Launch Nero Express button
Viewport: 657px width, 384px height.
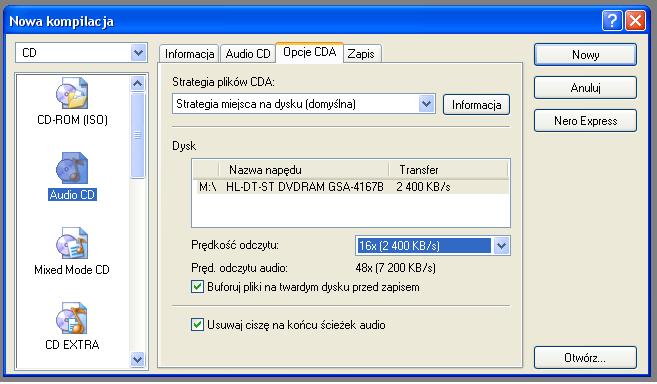(585, 121)
